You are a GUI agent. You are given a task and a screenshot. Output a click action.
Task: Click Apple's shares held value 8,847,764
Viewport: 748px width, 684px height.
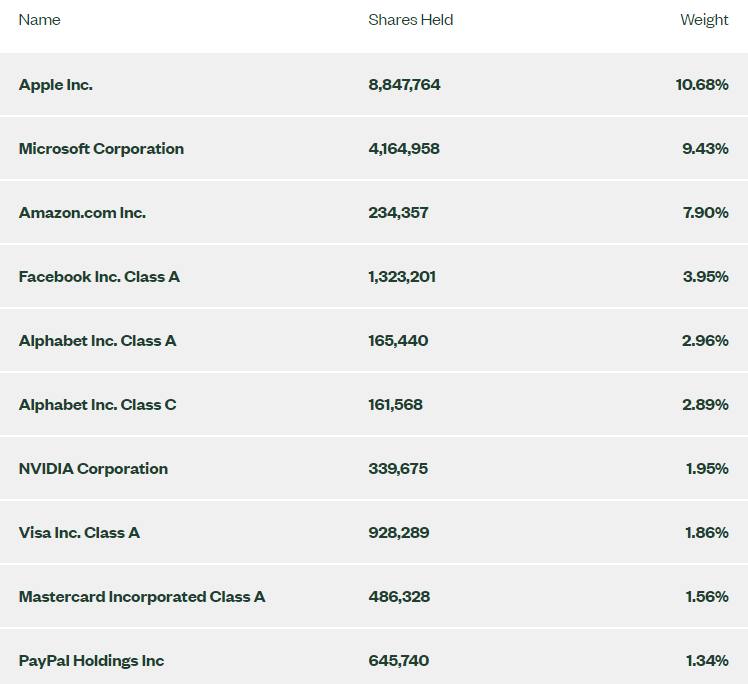405,84
